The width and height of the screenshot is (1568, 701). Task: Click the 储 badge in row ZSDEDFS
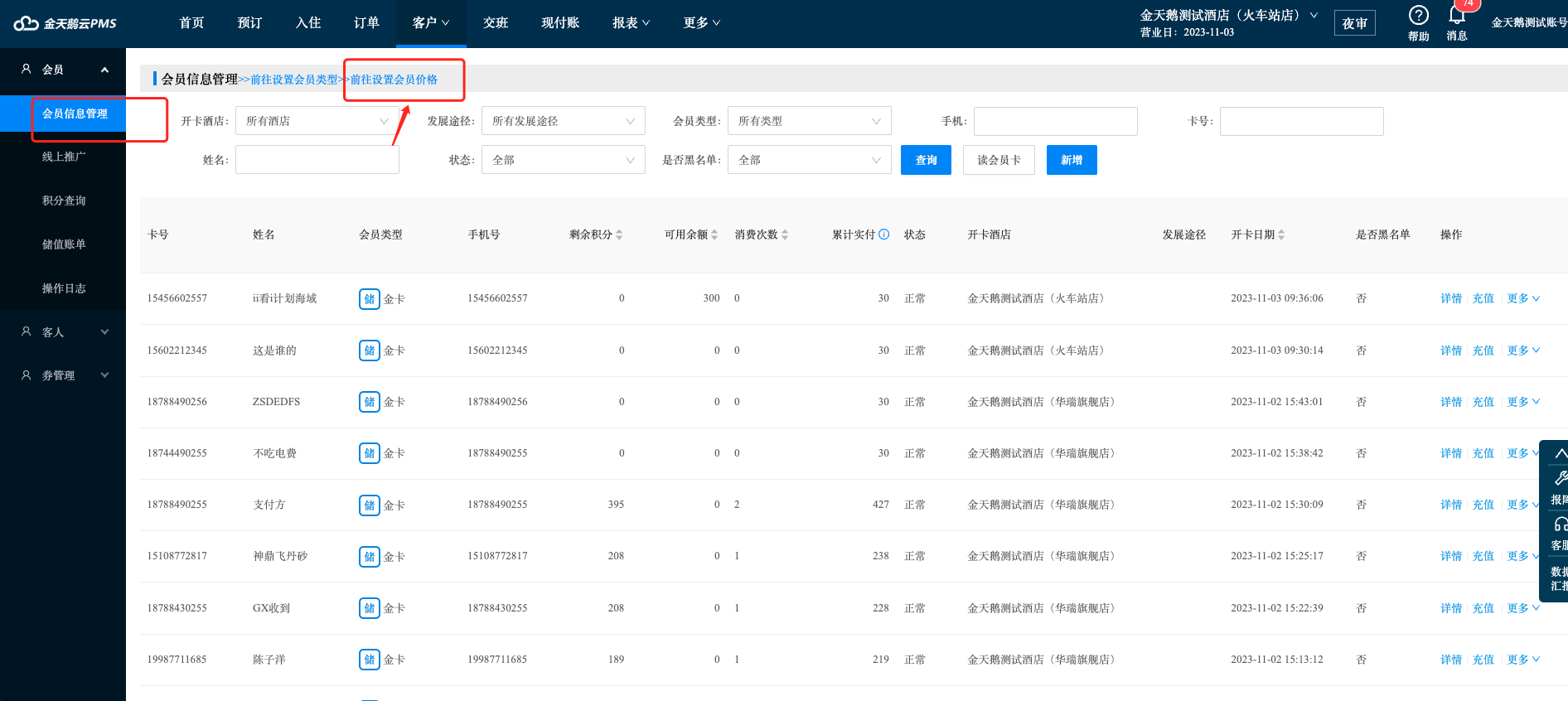coord(370,402)
